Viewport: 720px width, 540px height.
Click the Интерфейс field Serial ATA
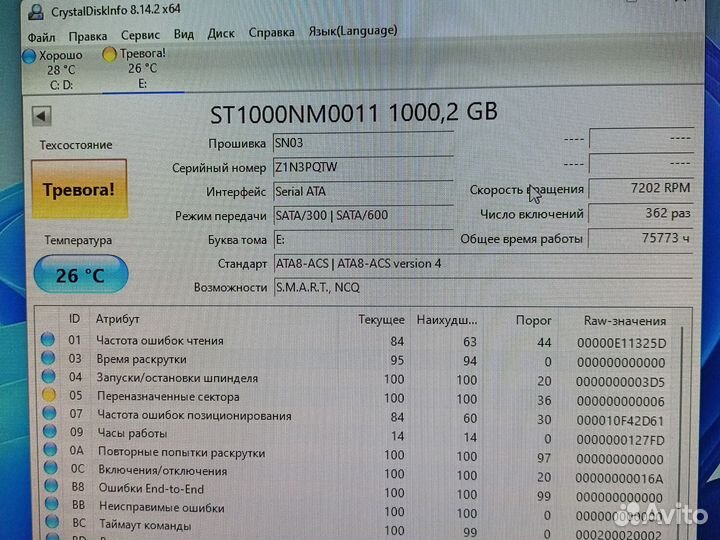click(363, 191)
